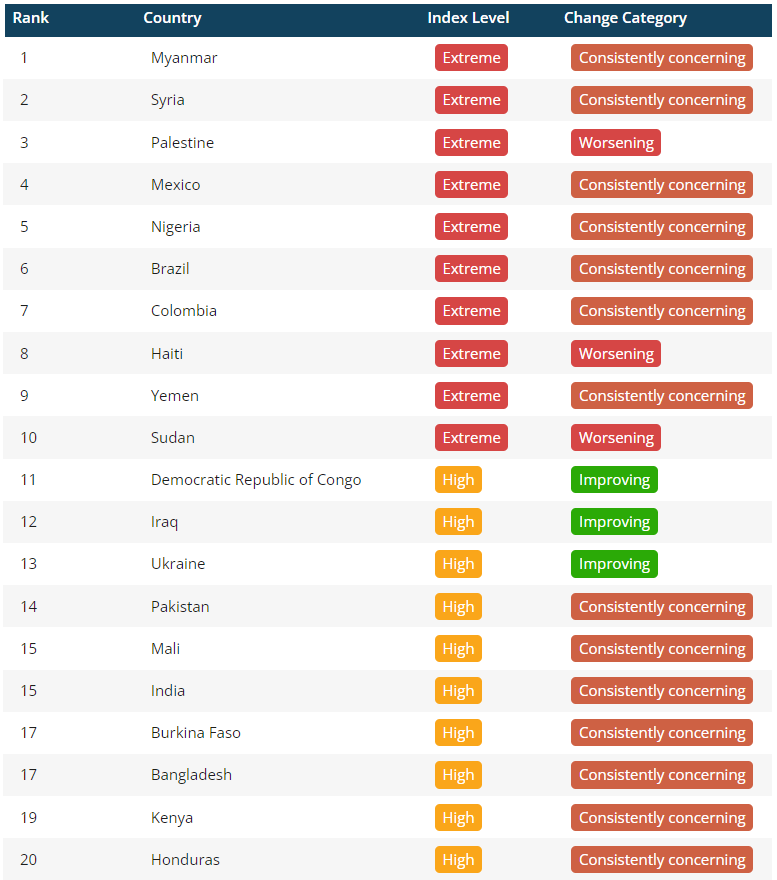Click Kenya's Consistently concerning badge
The height and width of the screenshot is (880, 777).
pos(662,818)
